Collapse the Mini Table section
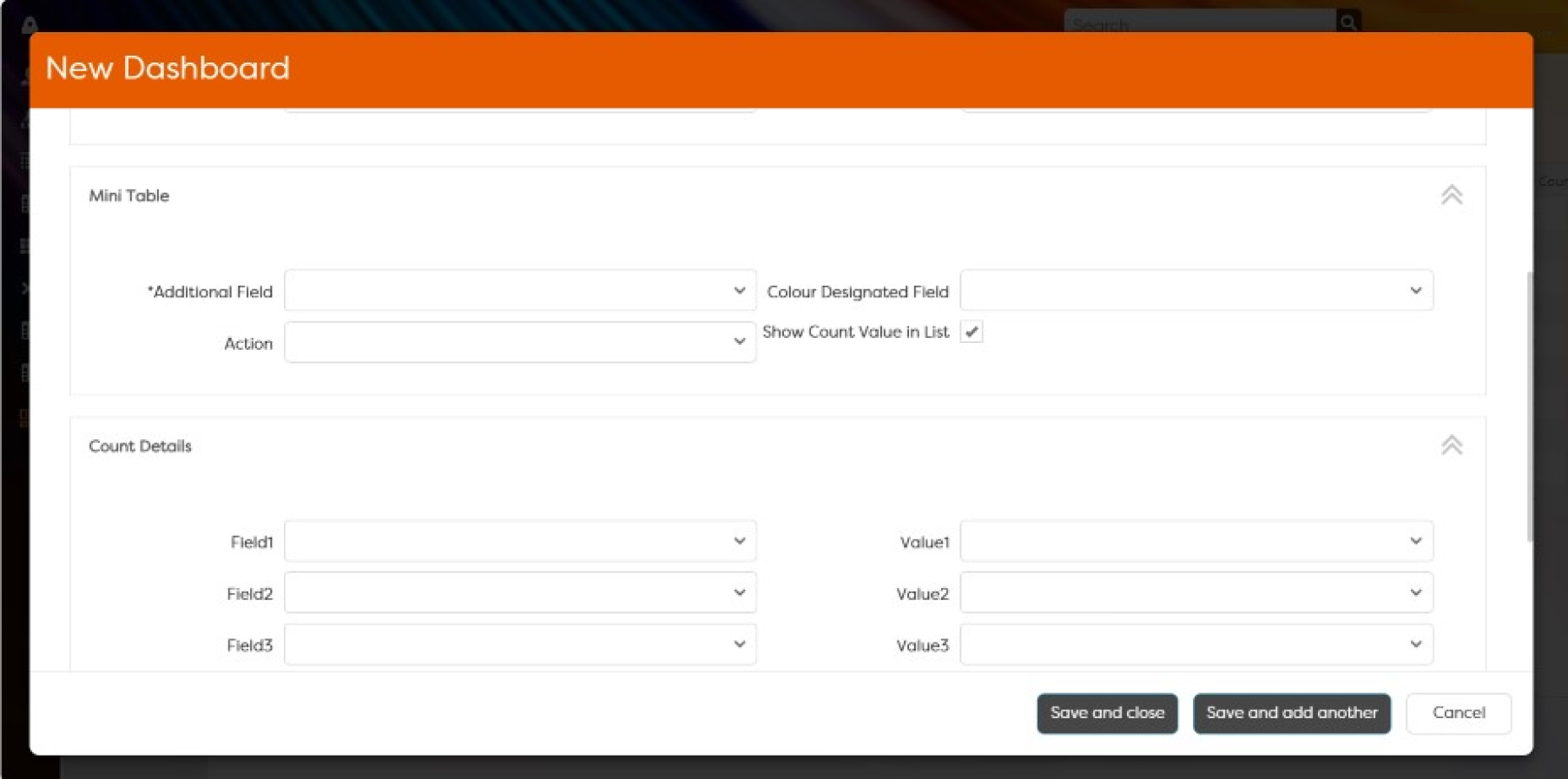Screen dimensions: 1568x779 (1452, 195)
